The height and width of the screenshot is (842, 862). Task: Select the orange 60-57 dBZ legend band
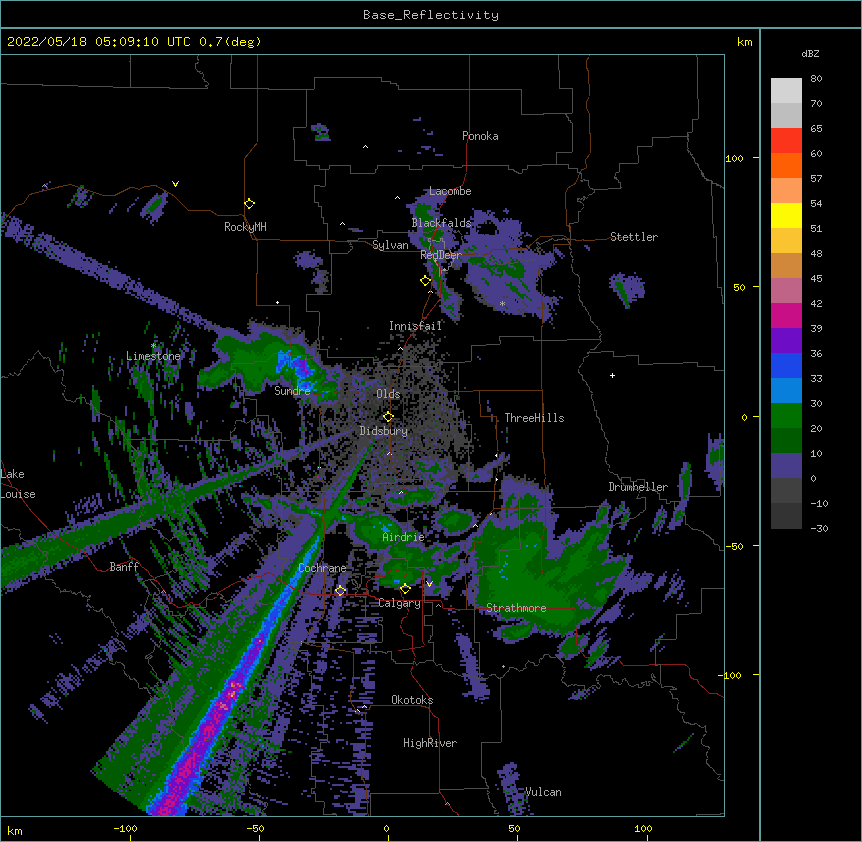pyautogui.click(x=786, y=166)
